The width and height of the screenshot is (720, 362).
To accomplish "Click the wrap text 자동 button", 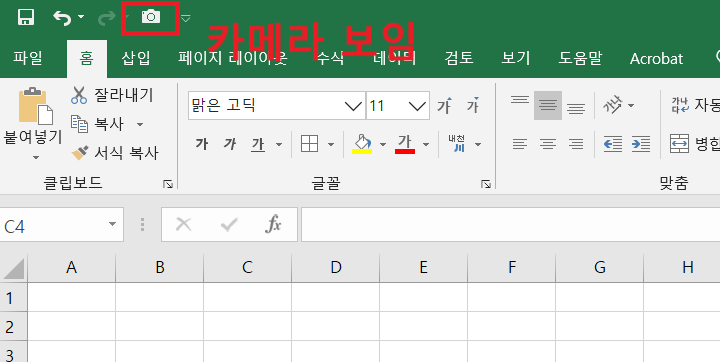I will (x=695, y=106).
